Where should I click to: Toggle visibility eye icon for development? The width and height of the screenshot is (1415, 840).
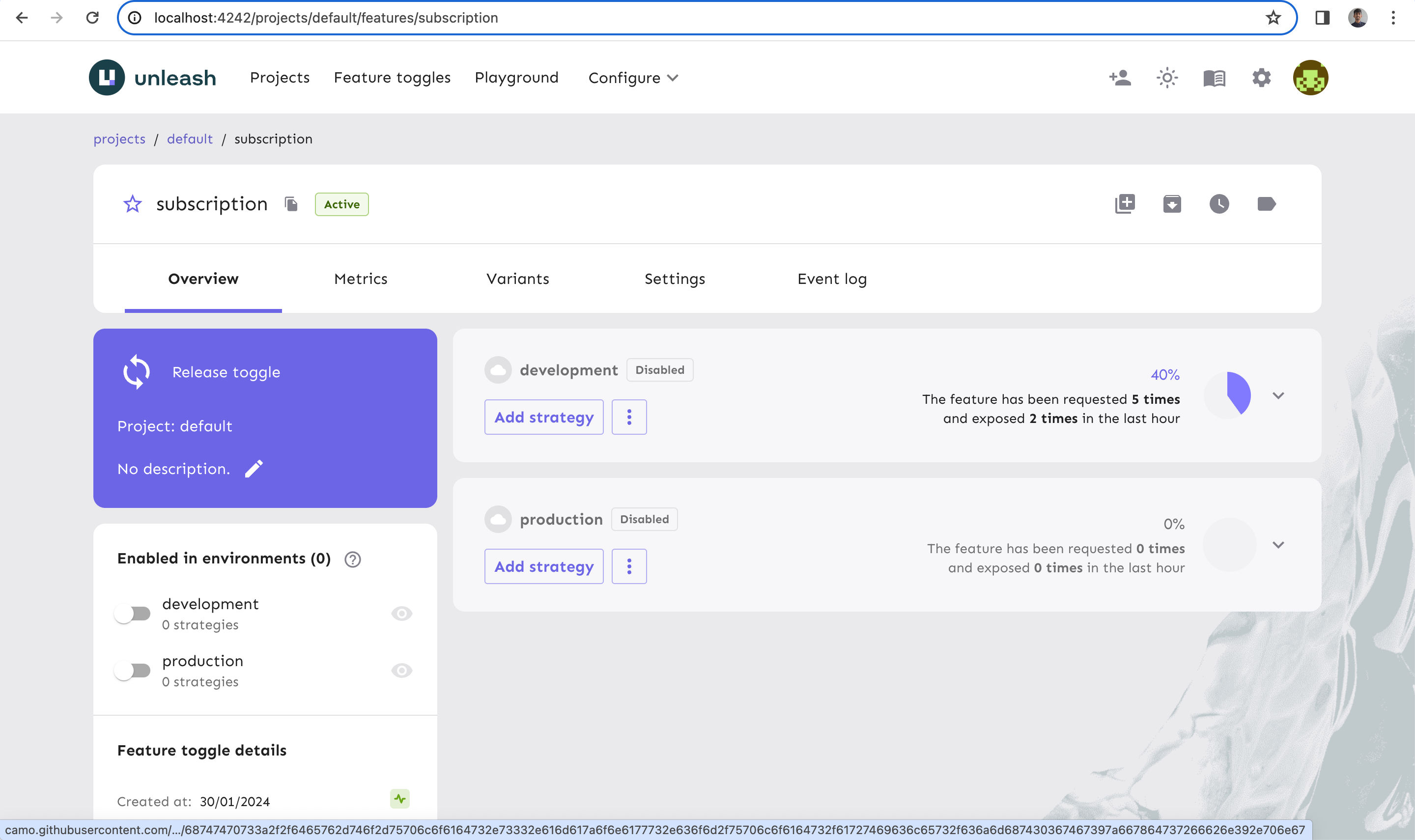(401, 613)
